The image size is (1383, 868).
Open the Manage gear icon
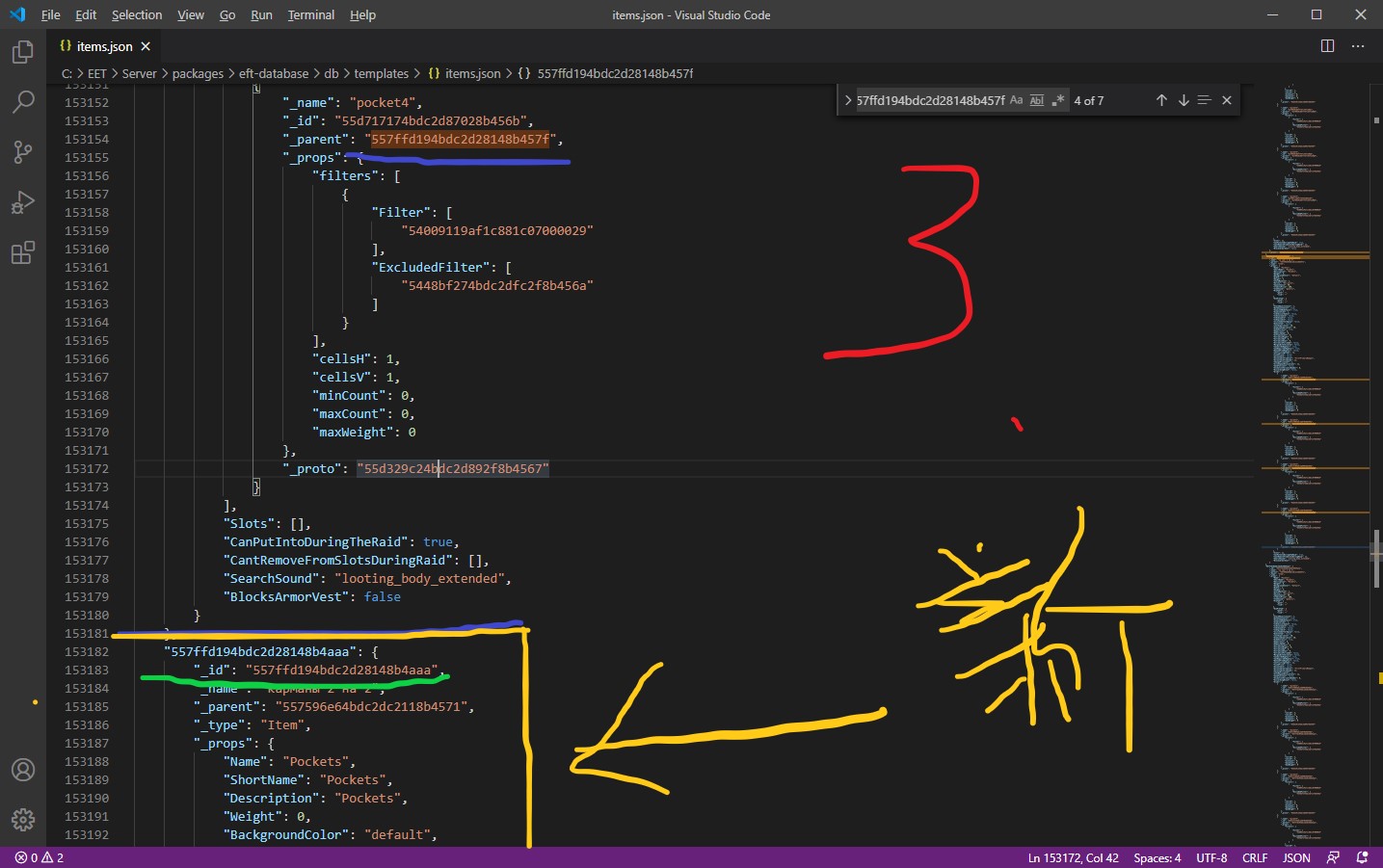[x=23, y=820]
